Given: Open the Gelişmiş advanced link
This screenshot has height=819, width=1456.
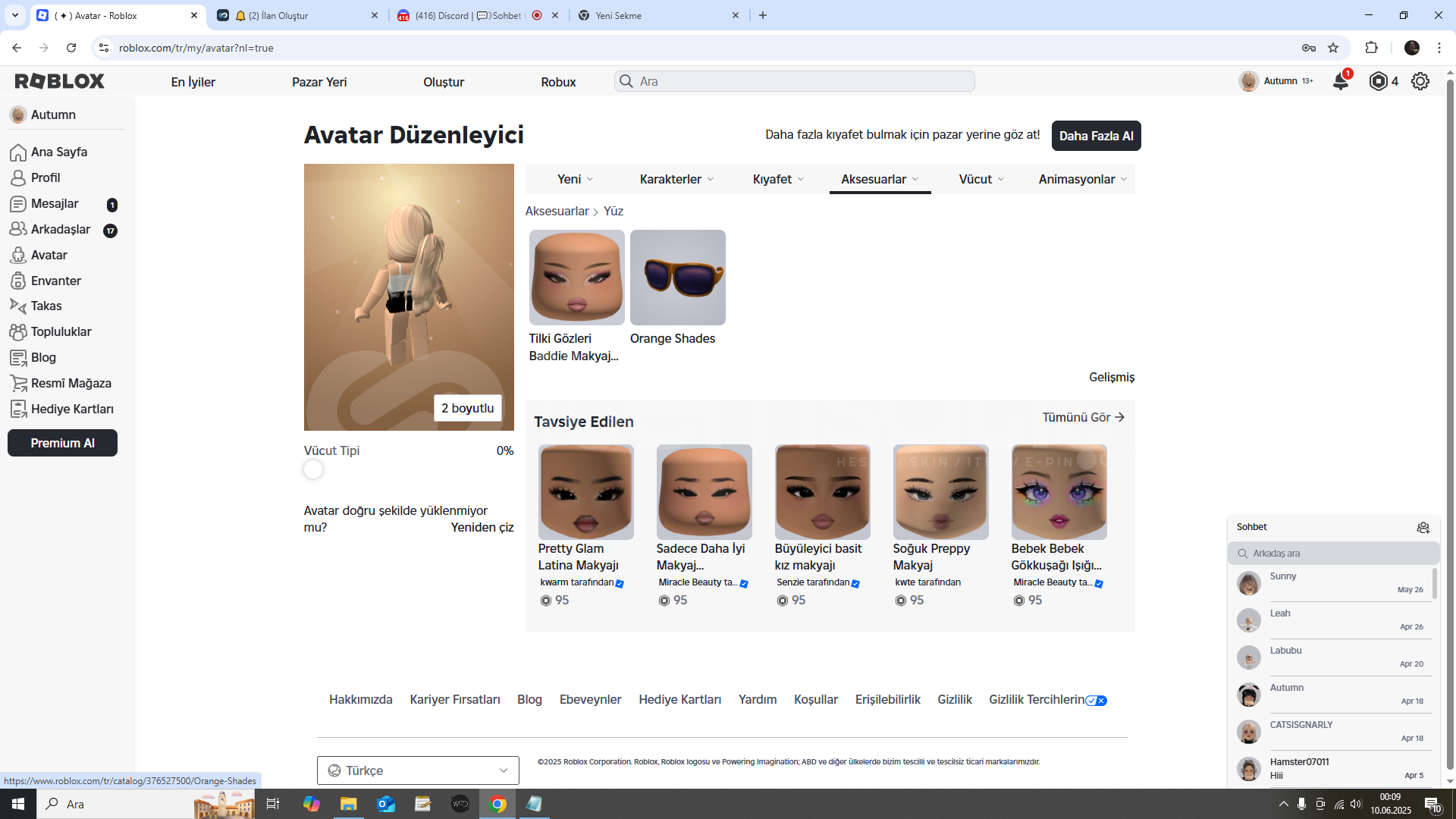Looking at the screenshot, I should 1112,378.
